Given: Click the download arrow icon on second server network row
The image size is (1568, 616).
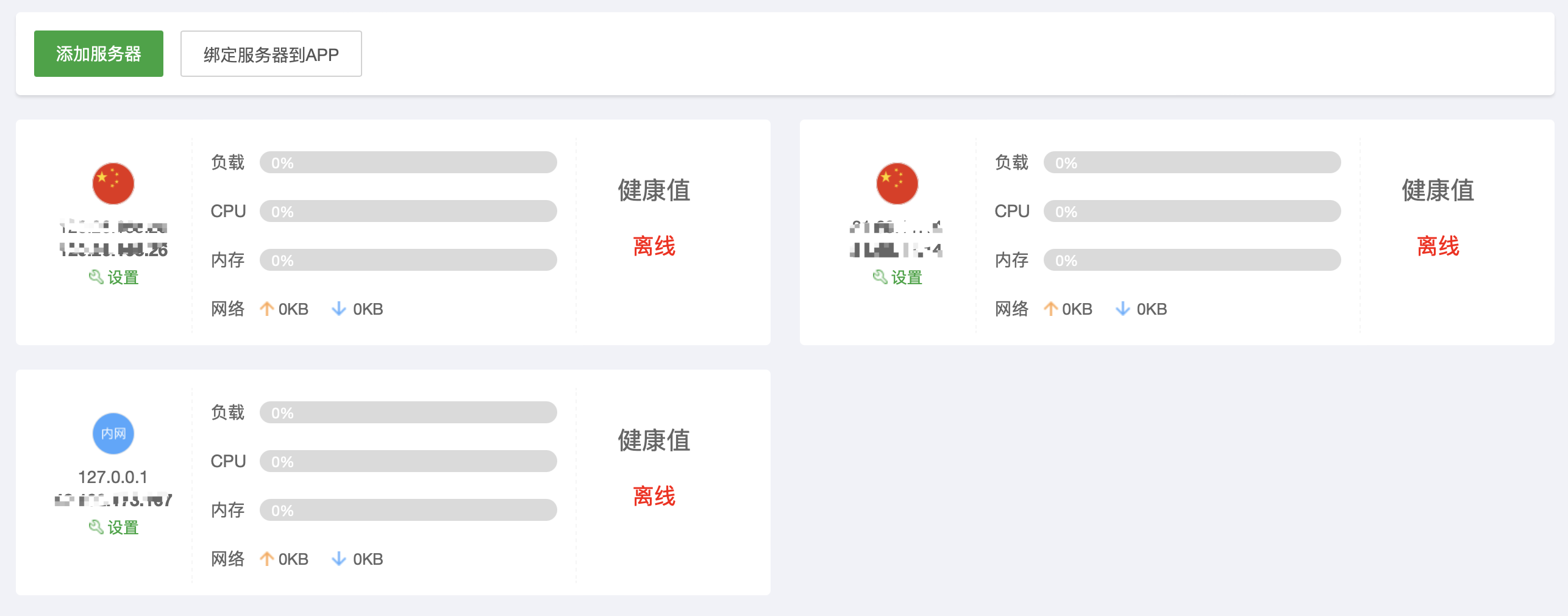Looking at the screenshot, I should 1123,309.
